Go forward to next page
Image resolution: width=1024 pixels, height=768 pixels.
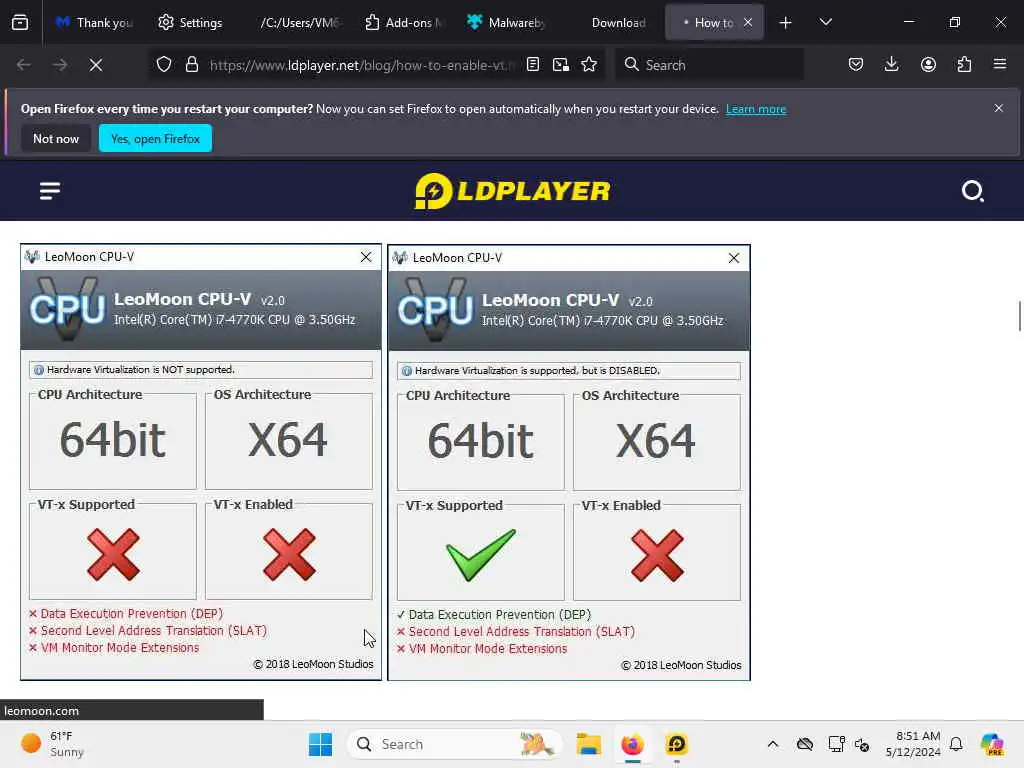(59, 65)
